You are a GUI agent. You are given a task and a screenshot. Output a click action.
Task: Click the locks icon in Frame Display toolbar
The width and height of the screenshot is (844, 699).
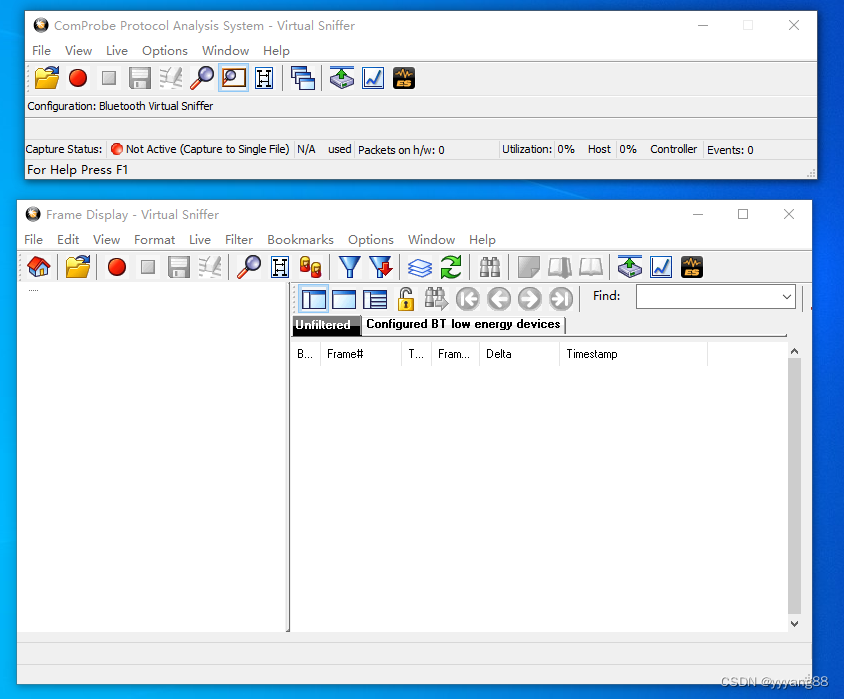pyautogui.click(x=311, y=267)
